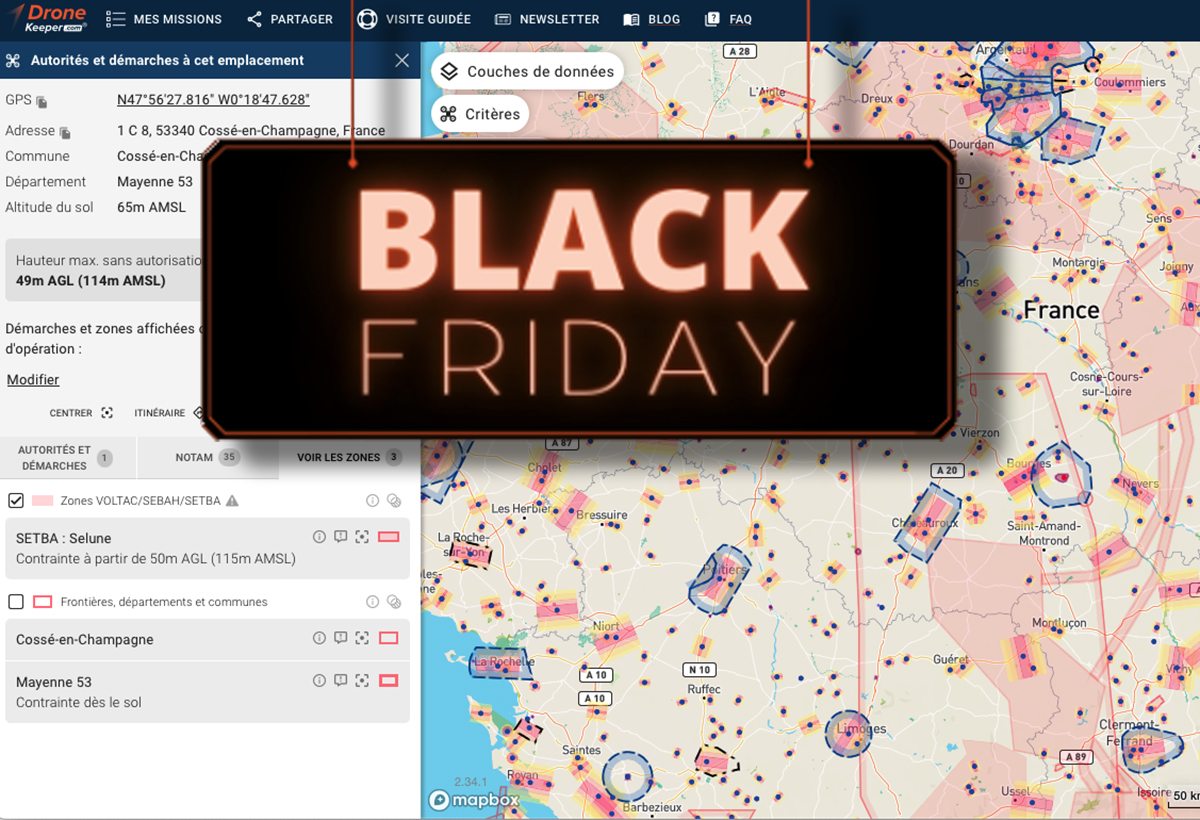The height and width of the screenshot is (820, 1200).
Task: Click the Modifier link
Action: tap(33, 380)
